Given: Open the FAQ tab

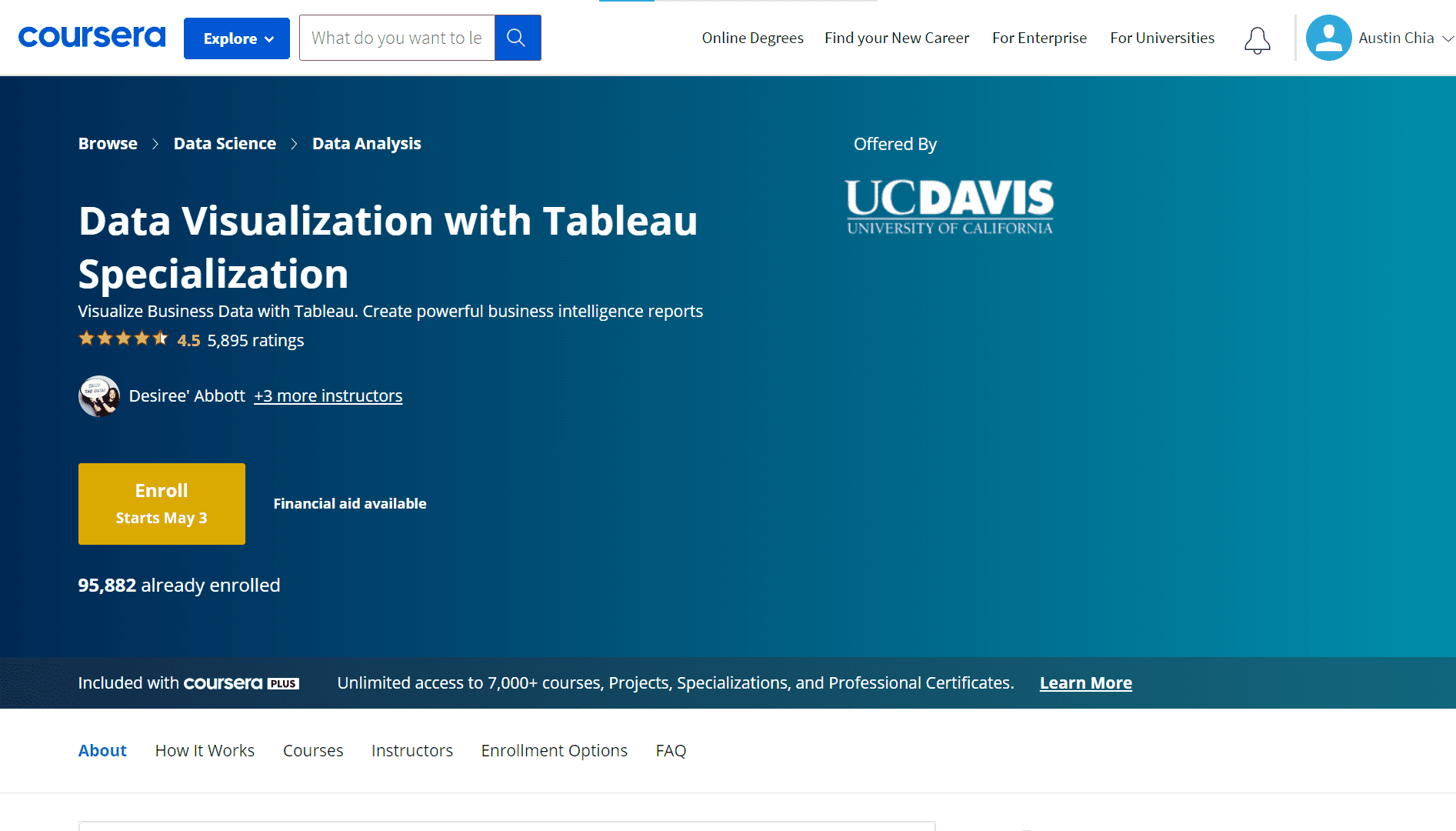Looking at the screenshot, I should point(670,750).
